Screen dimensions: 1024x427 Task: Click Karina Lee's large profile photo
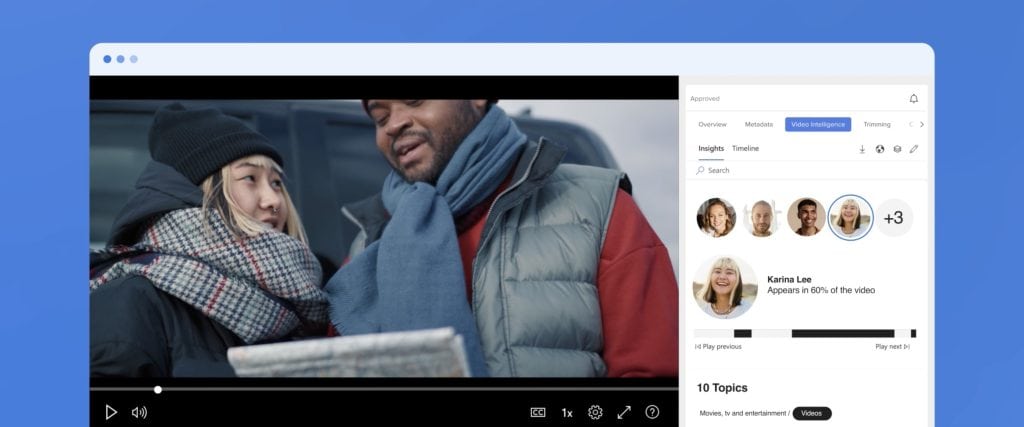[725, 287]
